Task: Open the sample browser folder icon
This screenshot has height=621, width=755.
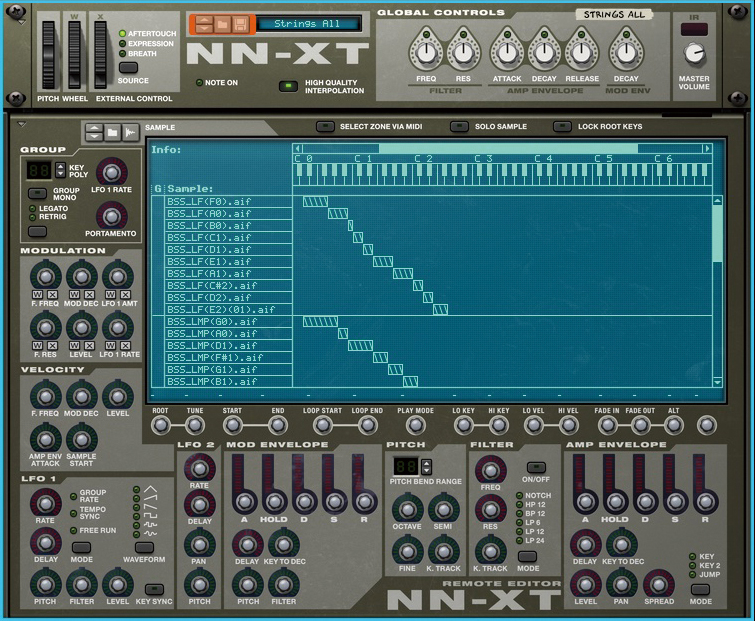Action: [112, 132]
